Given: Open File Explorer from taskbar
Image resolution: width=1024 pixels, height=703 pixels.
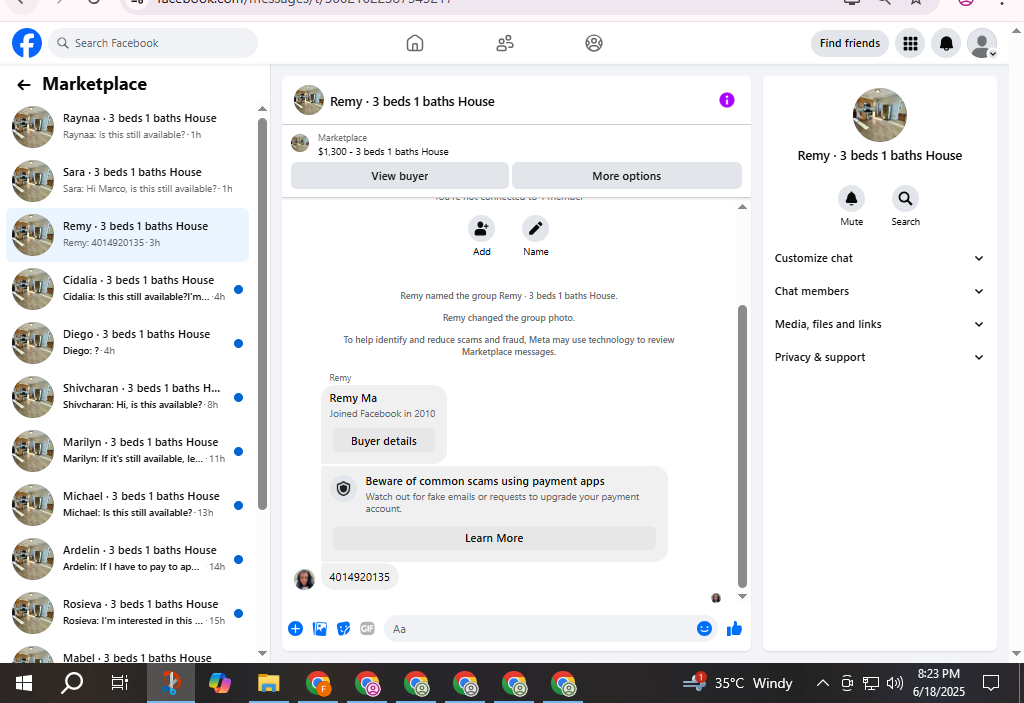Looking at the screenshot, I should pyautogui.click(x=268, y=683).
